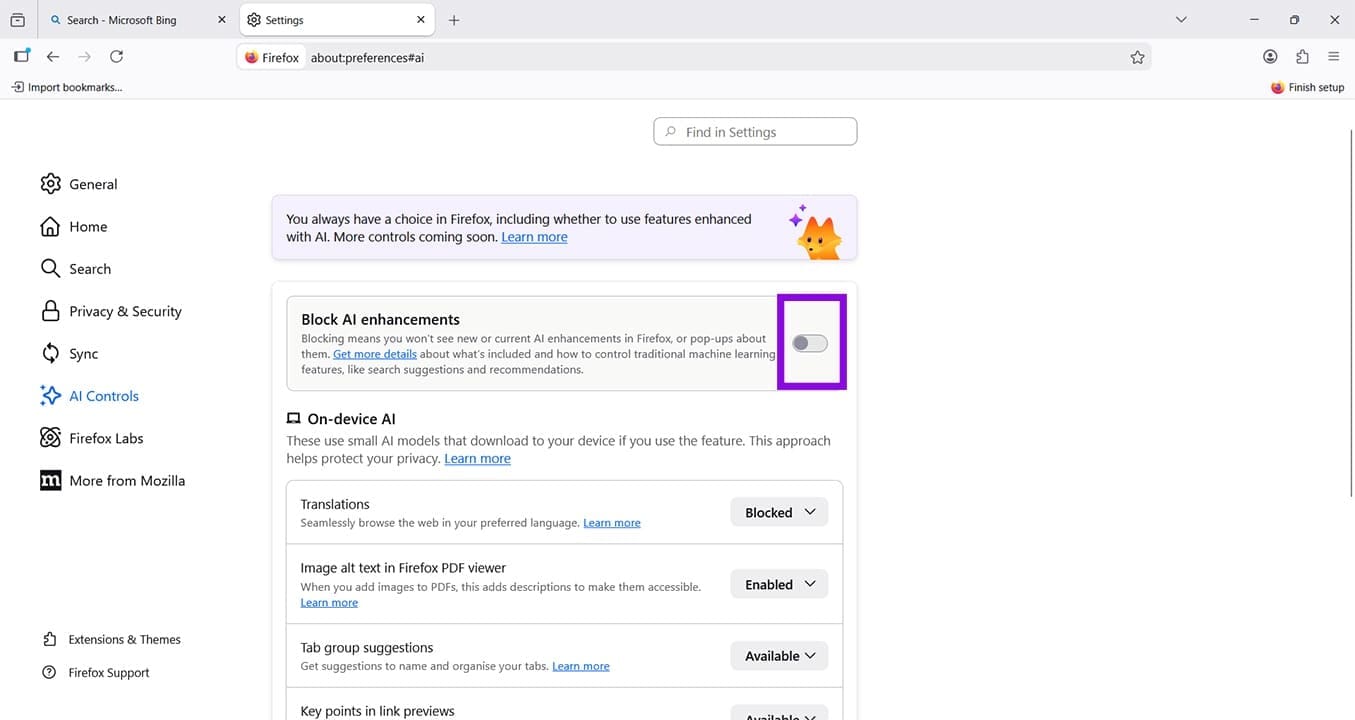Open Firefox Labs category

[x=91, y=438]
